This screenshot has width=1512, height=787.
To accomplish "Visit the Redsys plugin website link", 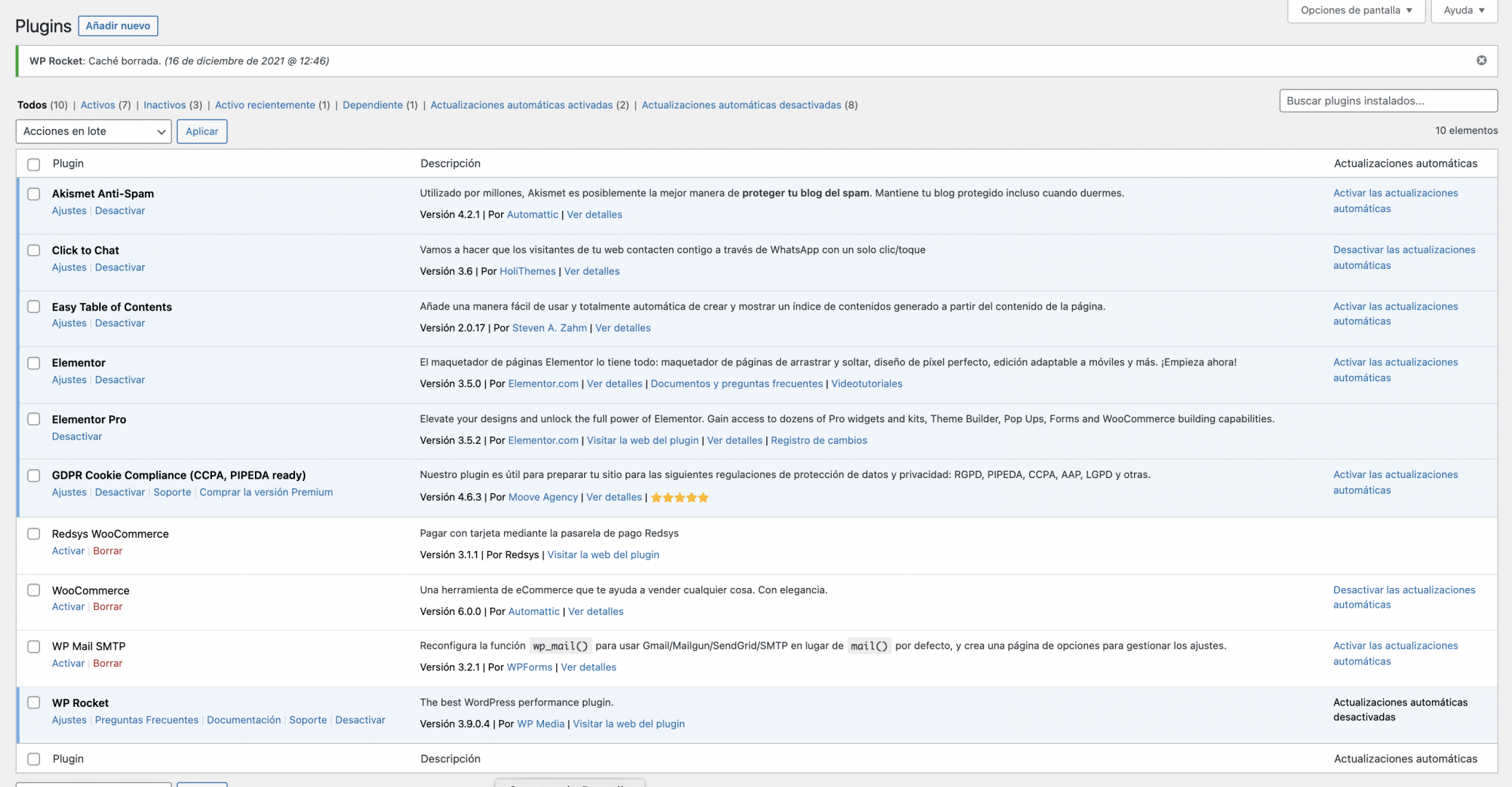I will 603,555.
